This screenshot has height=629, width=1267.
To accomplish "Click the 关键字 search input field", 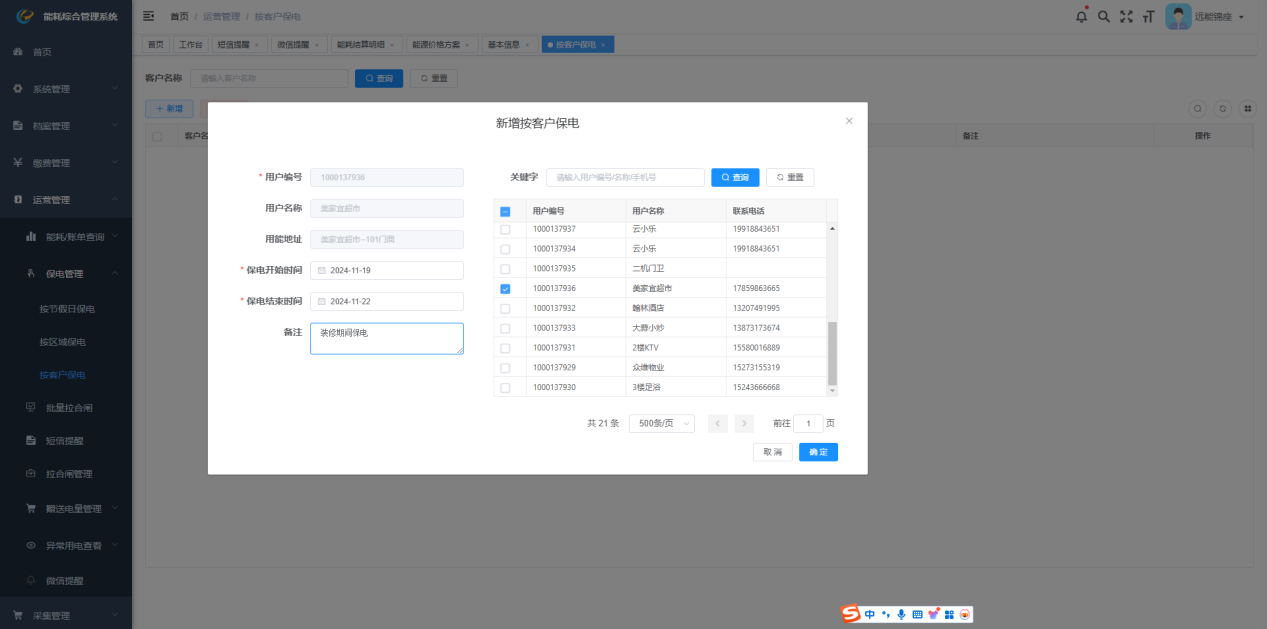I will [625, 177].
